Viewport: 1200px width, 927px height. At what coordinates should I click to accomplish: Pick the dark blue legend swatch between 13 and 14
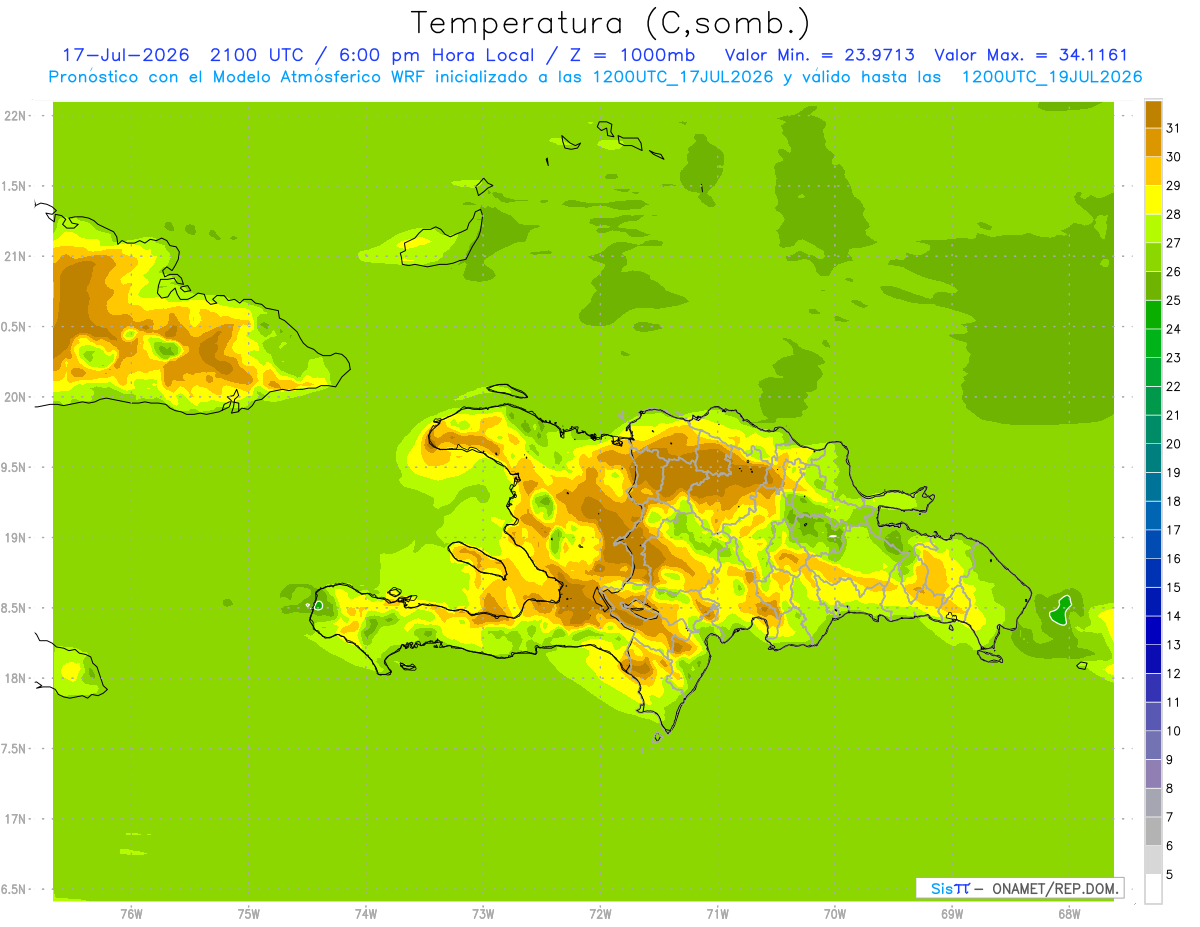pos(1153,630)
